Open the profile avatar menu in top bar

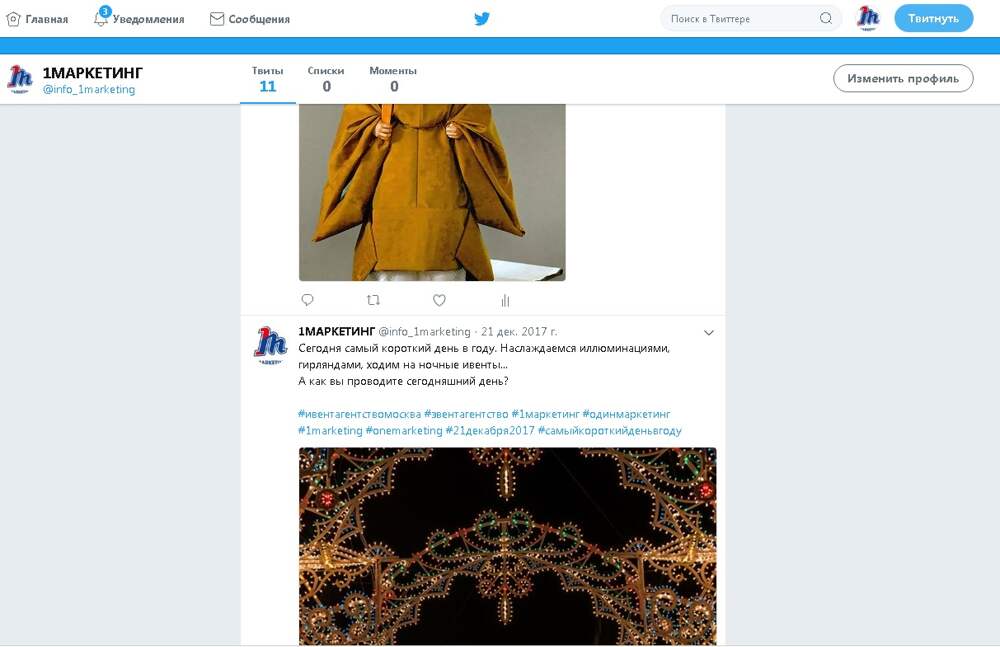click(868, 18)
